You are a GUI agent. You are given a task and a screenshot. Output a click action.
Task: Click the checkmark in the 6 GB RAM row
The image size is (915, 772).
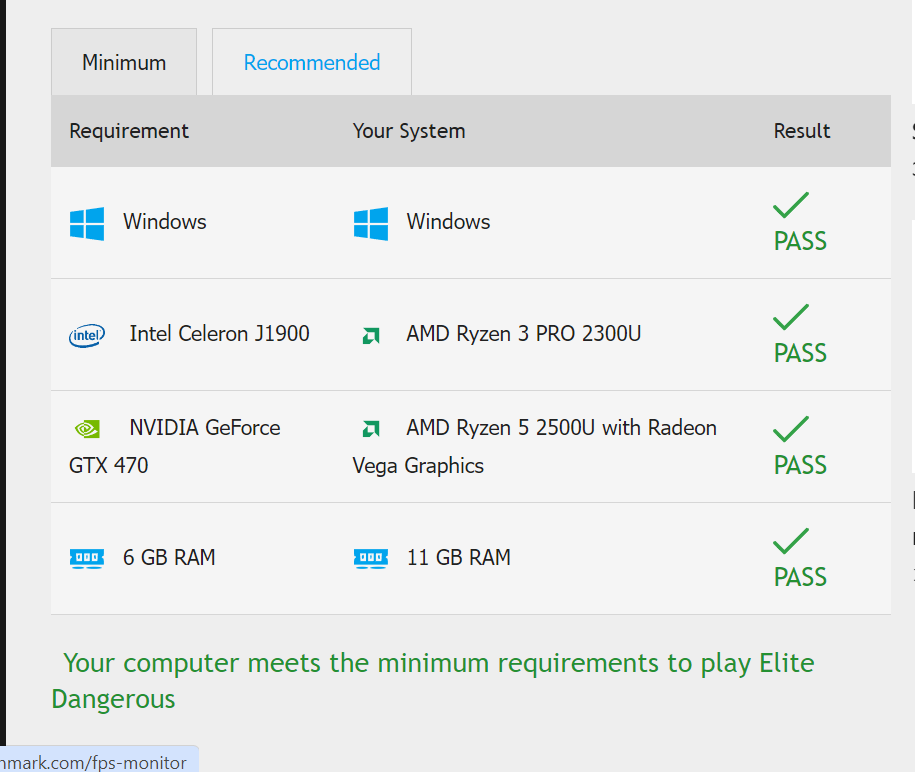(x=791, y=541)
